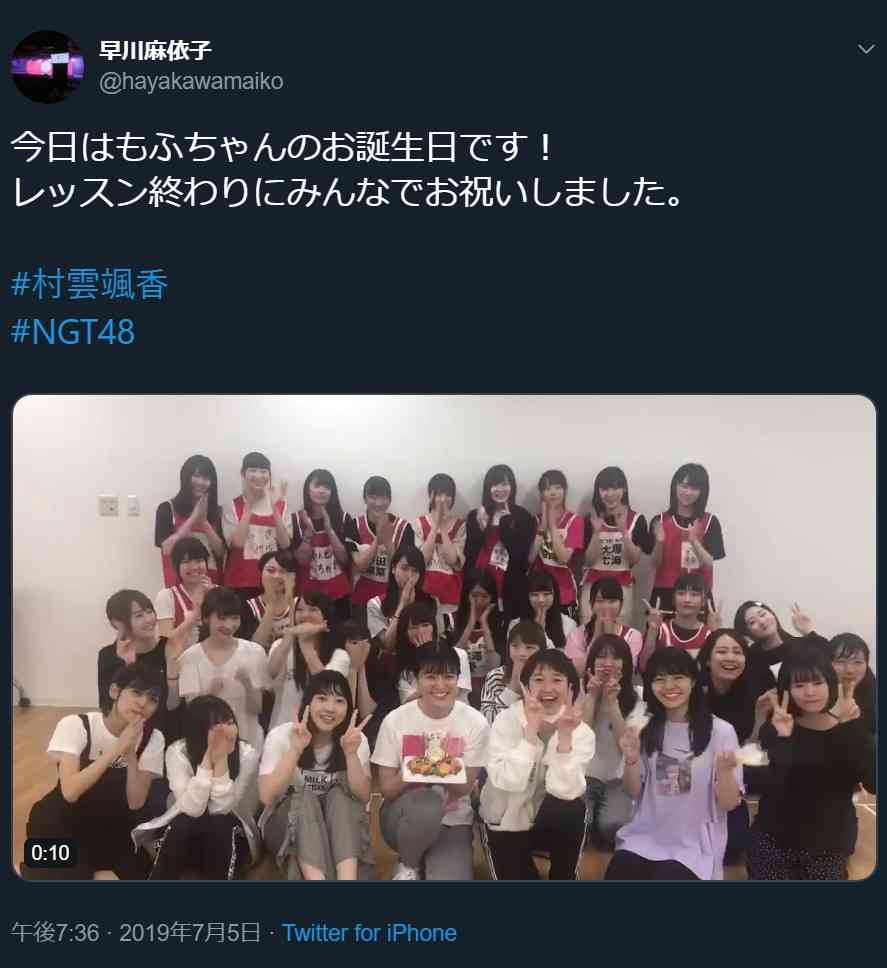Open the #NGT48 hashtag

point(73,332)
